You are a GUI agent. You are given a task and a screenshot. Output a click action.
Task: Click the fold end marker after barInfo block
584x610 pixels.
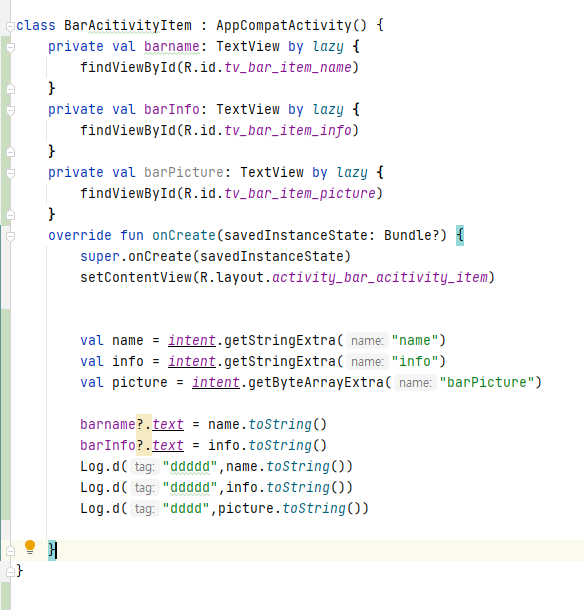point(11,152)
